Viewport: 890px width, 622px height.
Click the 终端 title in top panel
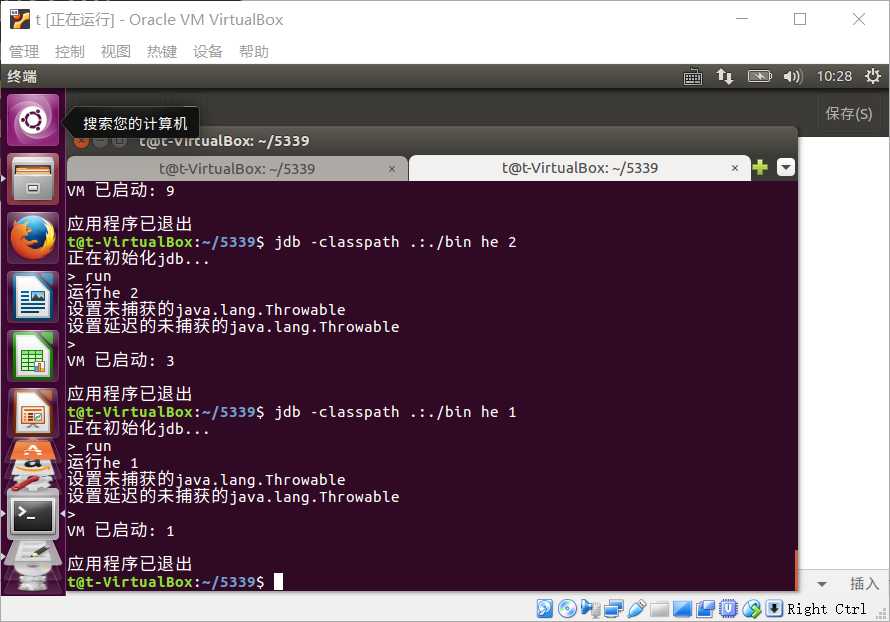click(22, 76)
